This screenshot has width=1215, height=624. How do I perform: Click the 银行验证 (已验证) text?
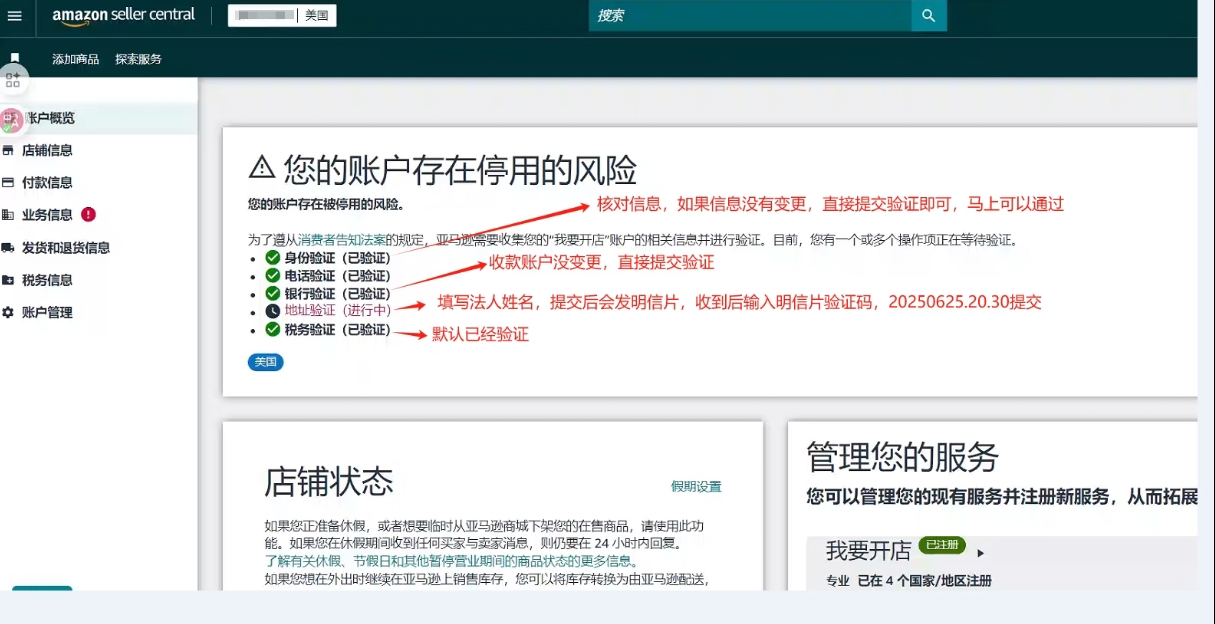tap(338, 294)
